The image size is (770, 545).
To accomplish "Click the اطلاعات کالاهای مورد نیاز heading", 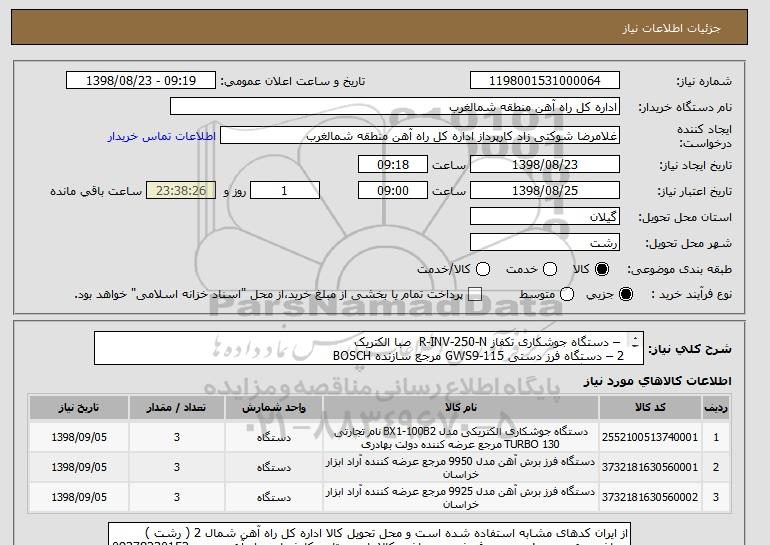I will click(658, 381).
